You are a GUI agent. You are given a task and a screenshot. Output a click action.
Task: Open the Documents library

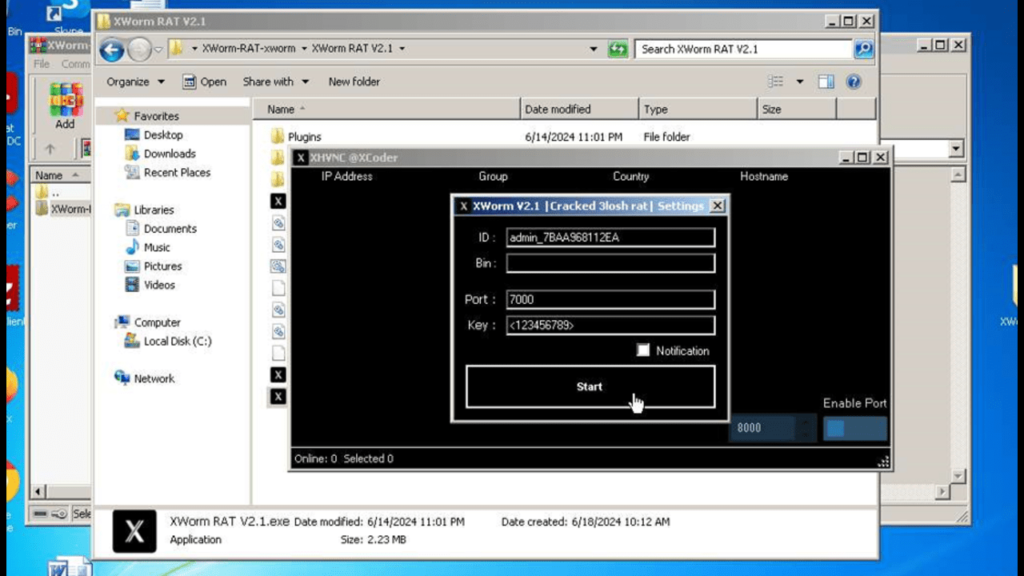170,229
